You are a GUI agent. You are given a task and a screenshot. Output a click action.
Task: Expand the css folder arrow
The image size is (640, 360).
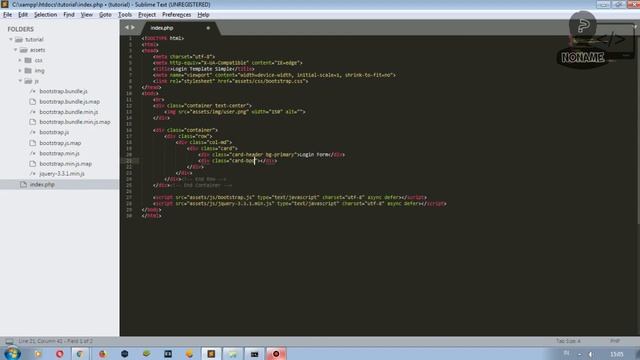click(x=20, y=60)
